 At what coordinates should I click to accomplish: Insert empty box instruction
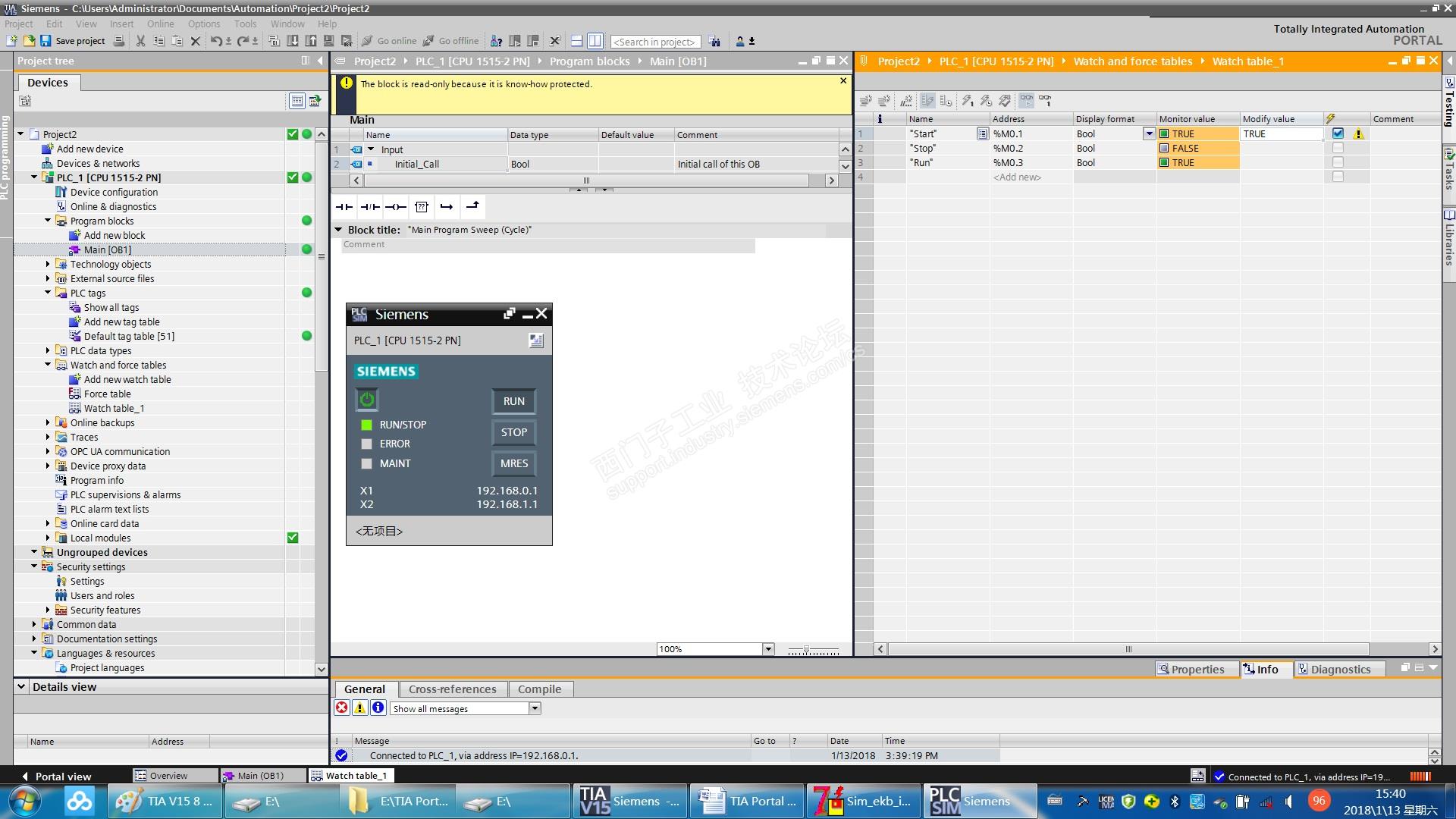[422, 206]
